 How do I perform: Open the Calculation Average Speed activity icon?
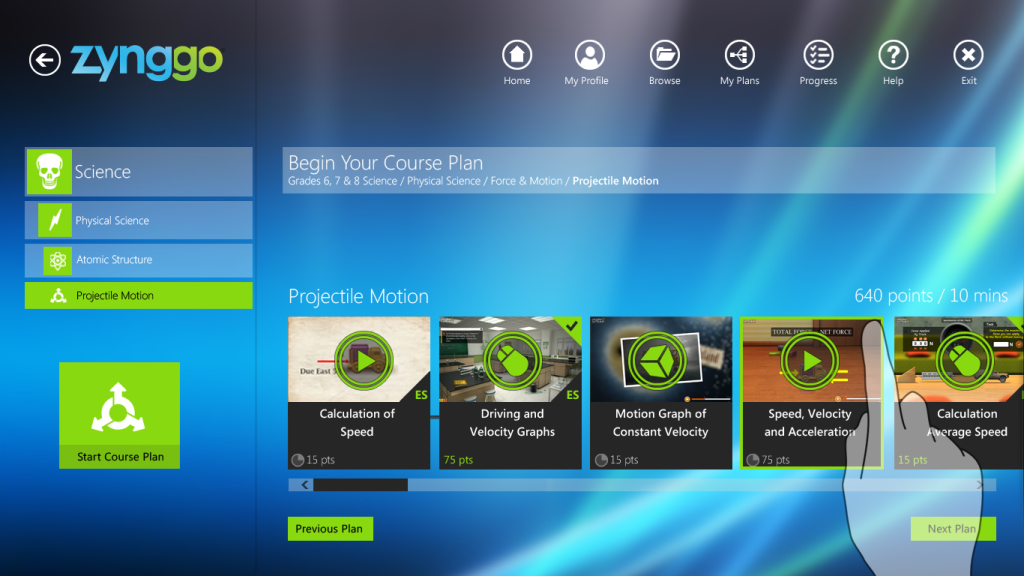pos(965,360)
